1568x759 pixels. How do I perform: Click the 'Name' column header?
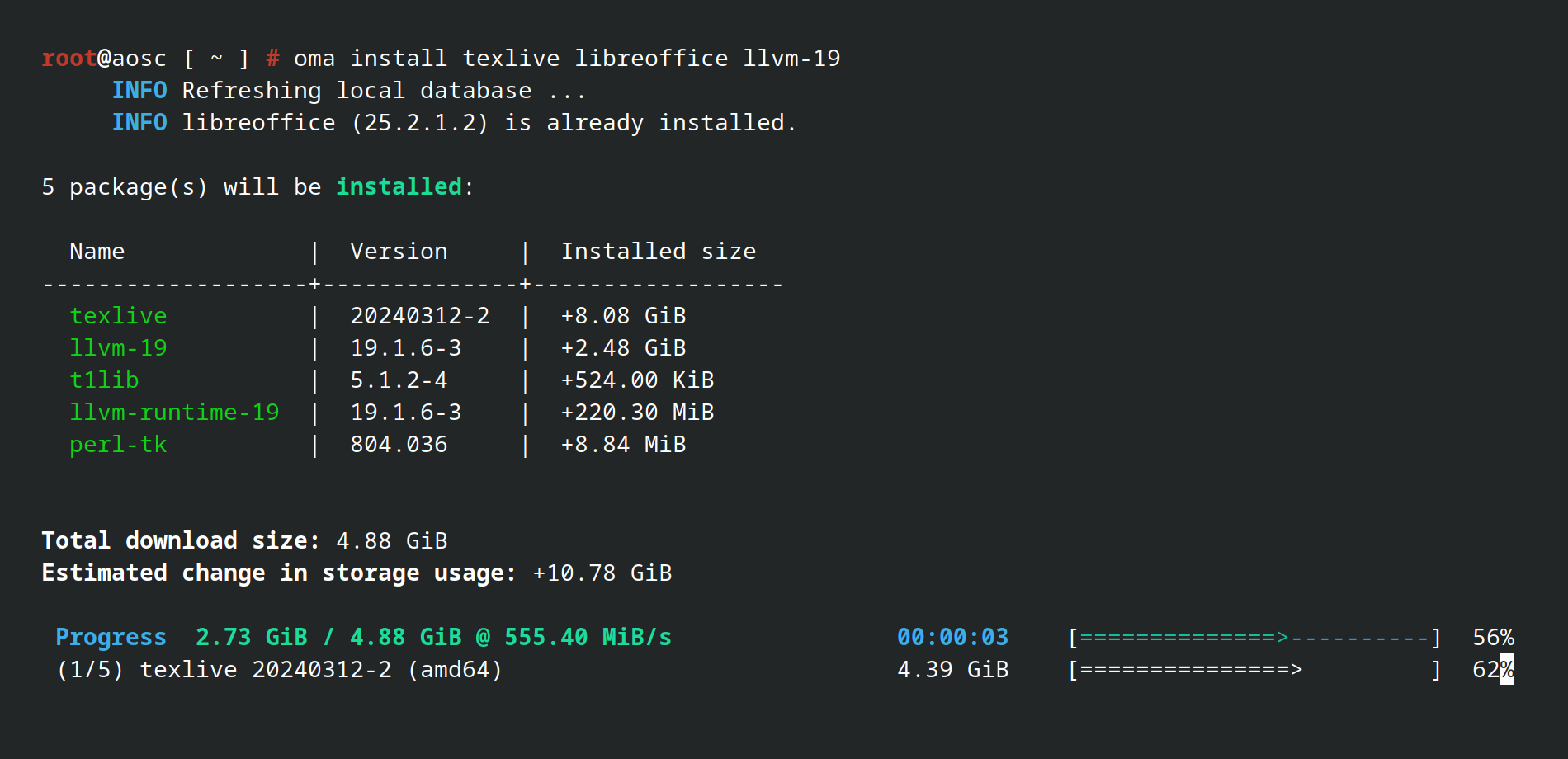[97, 252]
